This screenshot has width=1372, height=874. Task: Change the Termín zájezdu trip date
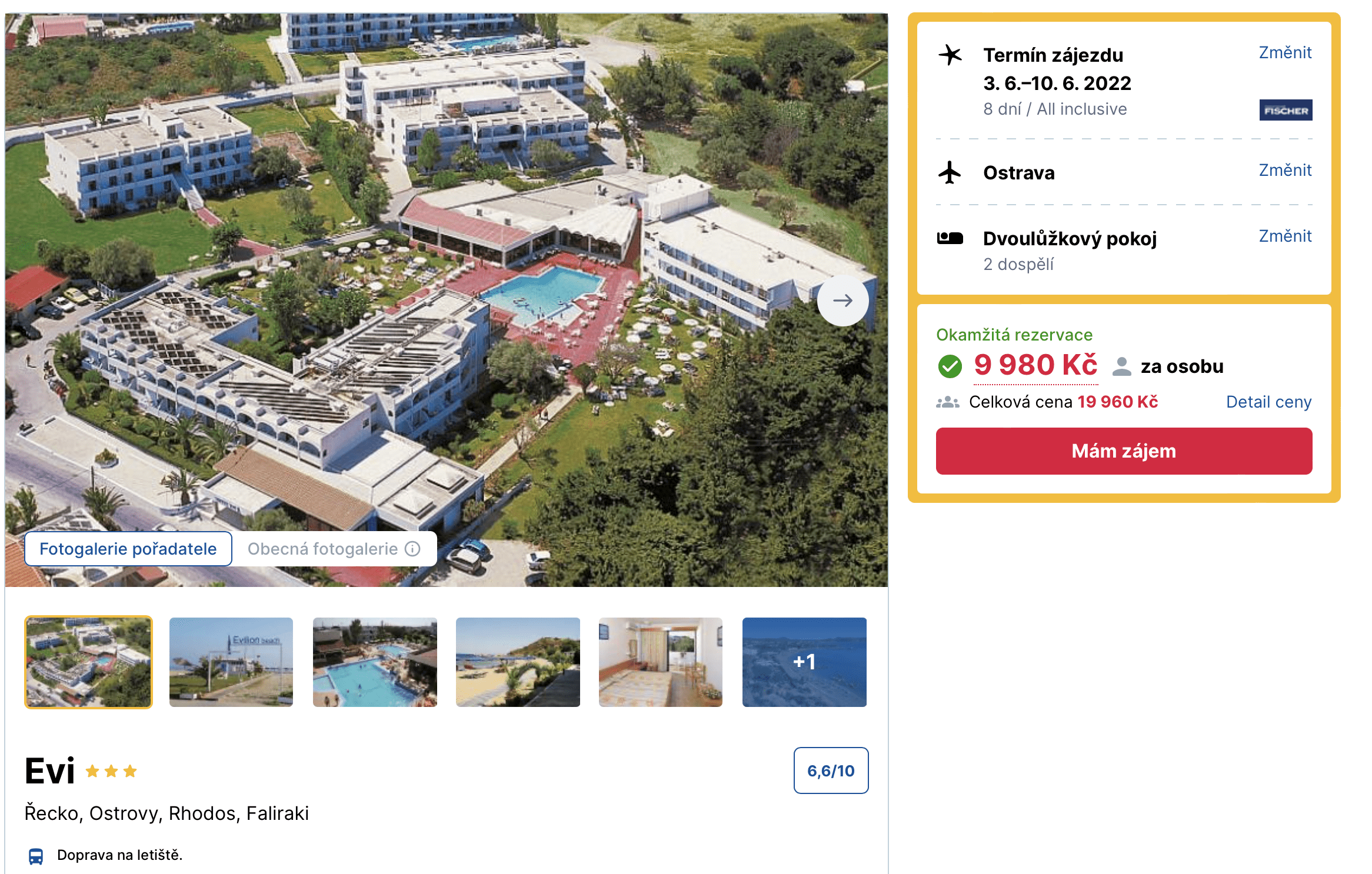pyautogui.click(x=1285, y=53)
